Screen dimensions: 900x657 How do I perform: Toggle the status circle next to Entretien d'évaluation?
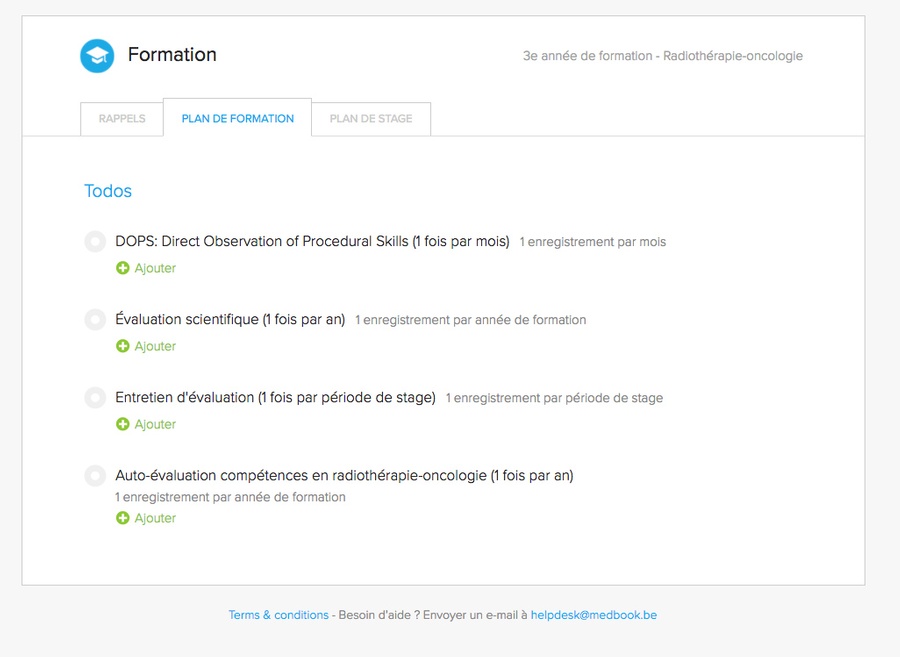(x=95, y=398)
